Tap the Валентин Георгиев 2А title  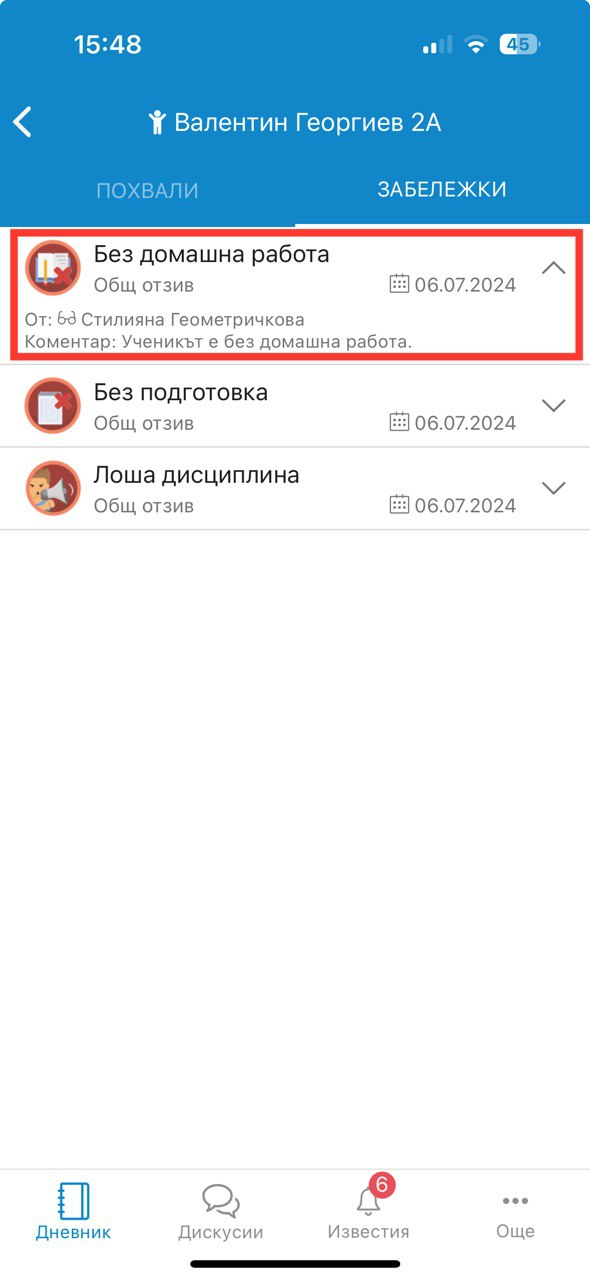point(307,123)
